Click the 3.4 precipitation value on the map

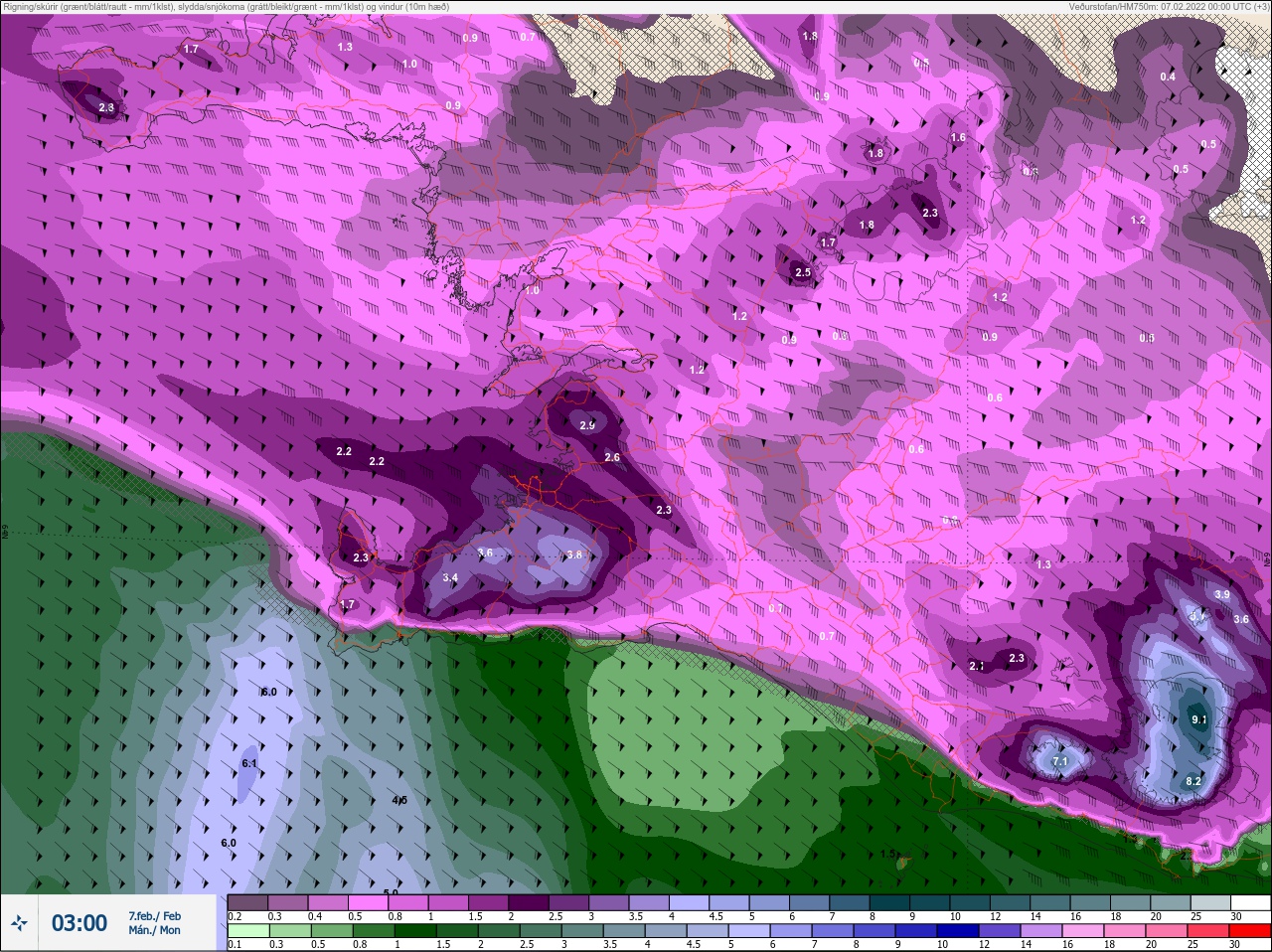450,577
